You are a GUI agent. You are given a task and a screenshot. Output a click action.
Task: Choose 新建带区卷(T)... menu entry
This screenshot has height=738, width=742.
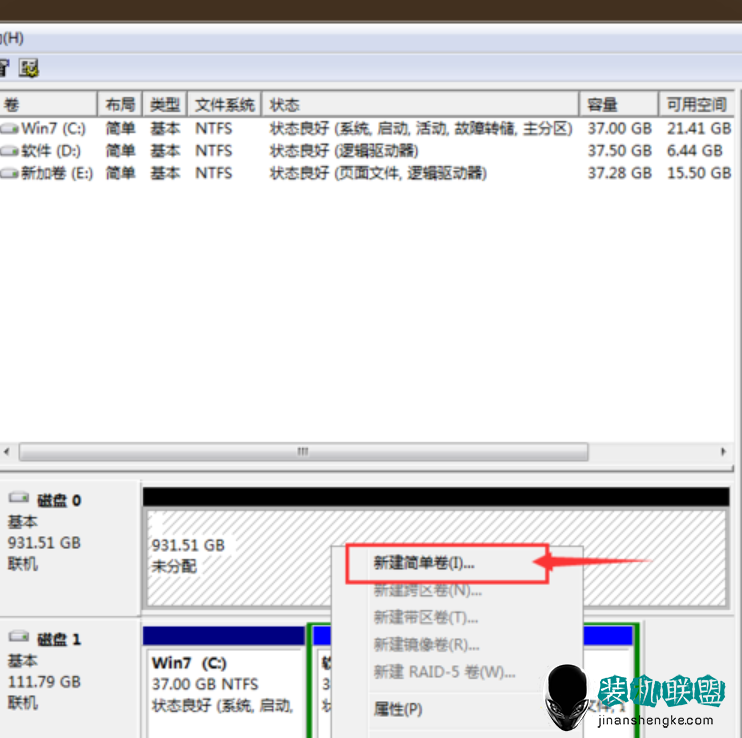click(x=425, y=617)
